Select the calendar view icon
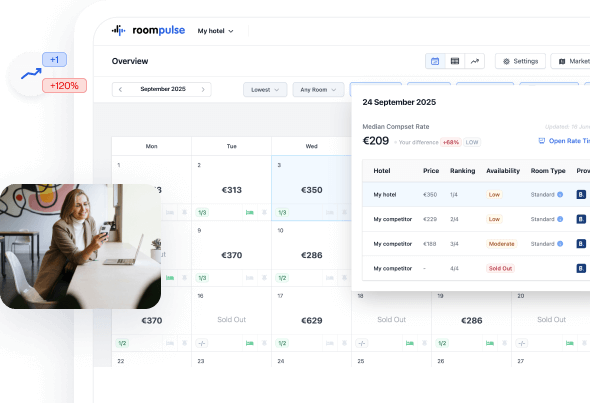Viewport: 590px width, 403px height. [435, 61]
